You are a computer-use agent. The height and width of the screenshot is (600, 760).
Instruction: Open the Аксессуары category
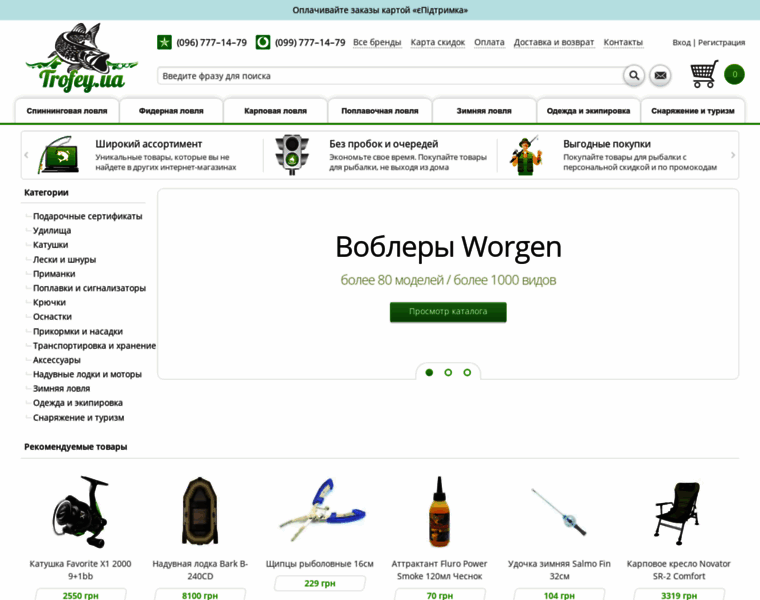57,360
